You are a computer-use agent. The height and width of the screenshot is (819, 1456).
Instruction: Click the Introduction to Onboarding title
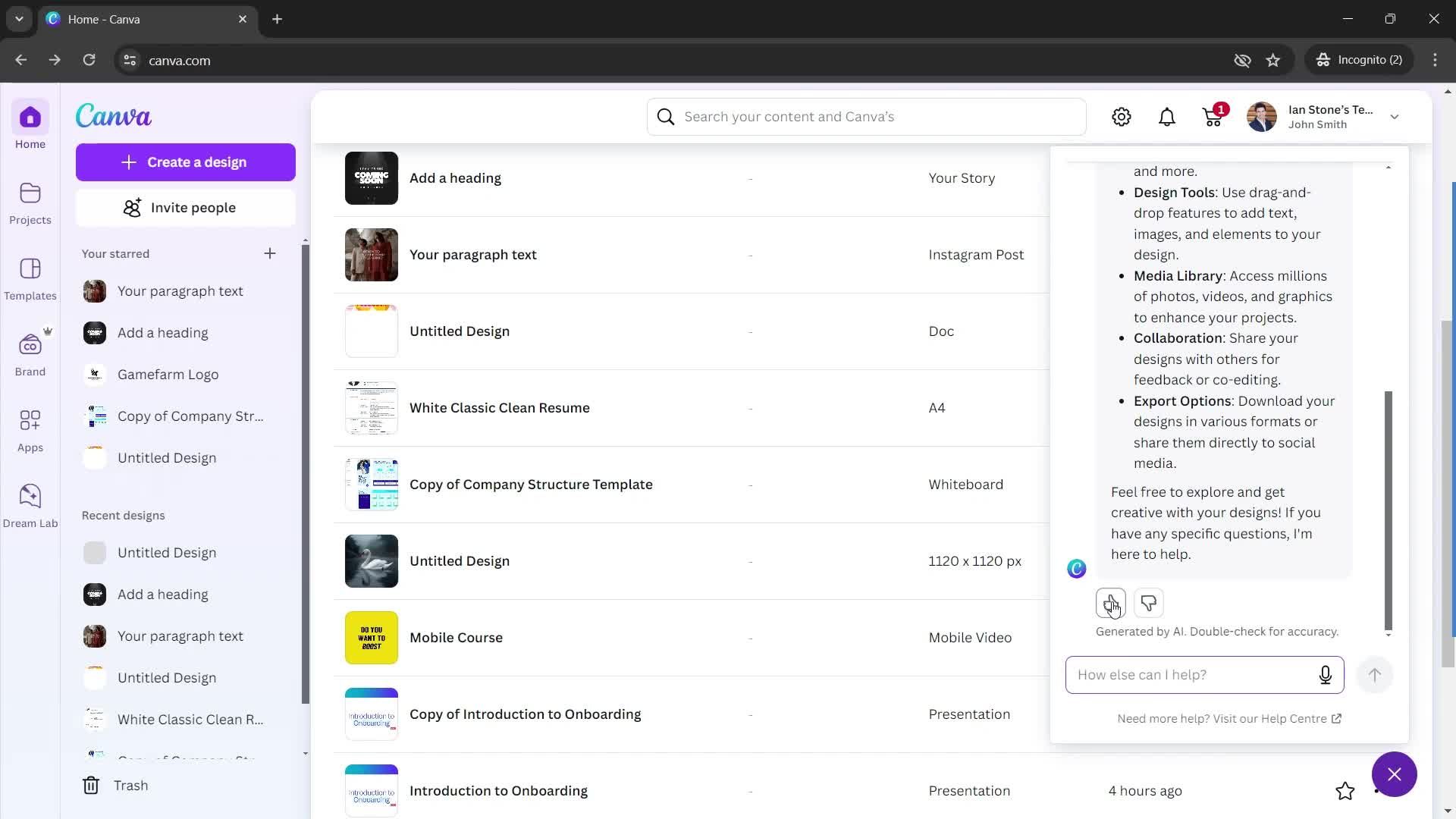(x=498, y=791)
